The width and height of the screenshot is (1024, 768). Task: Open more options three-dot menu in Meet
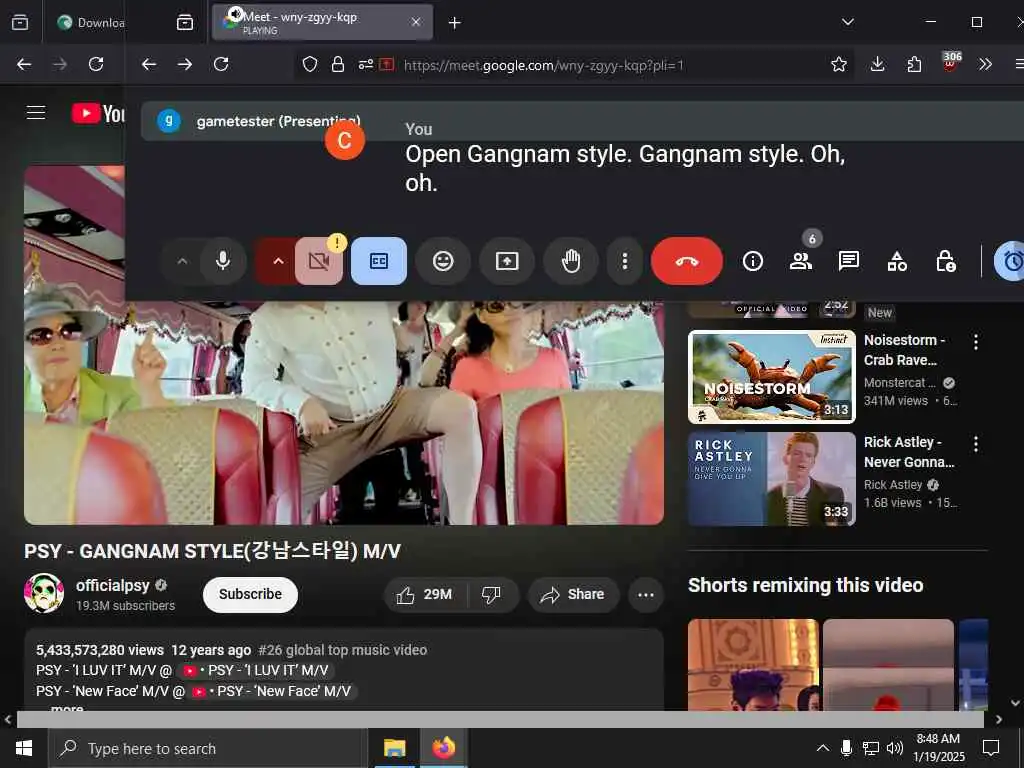(625, 261)
